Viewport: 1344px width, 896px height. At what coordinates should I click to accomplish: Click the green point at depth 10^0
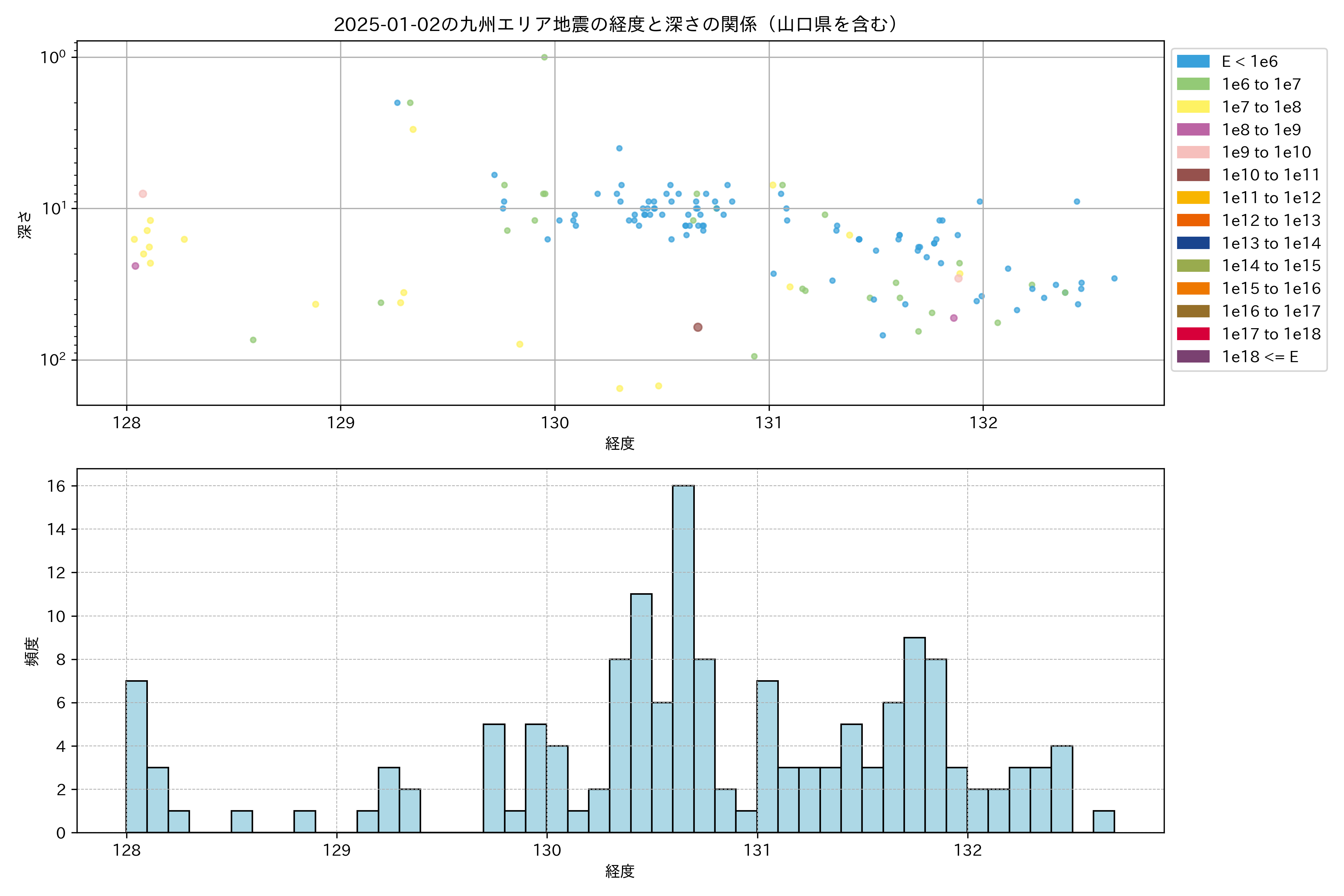click(544, 57)
